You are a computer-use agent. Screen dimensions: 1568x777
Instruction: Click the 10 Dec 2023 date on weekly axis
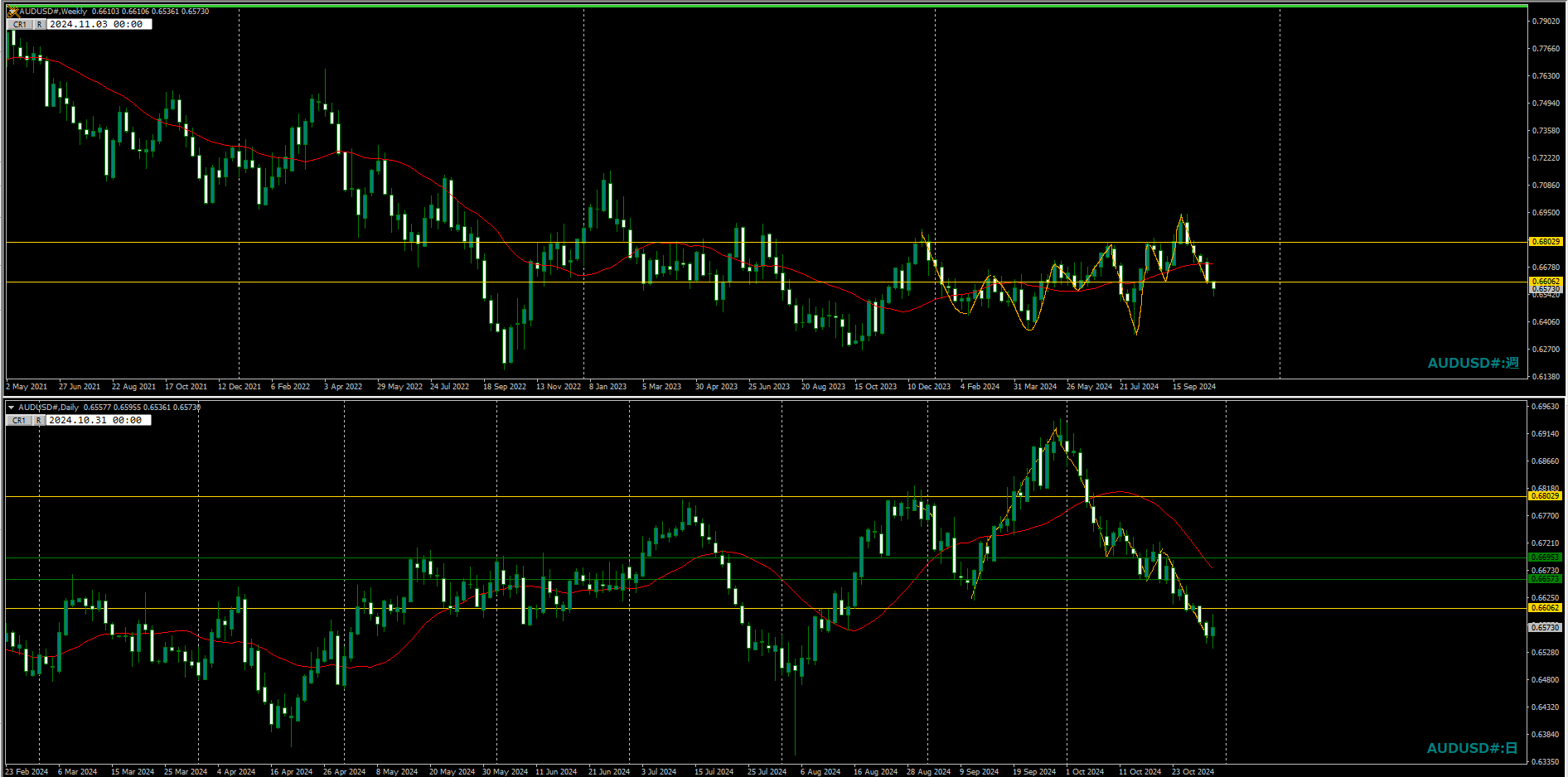tap(929, 387)
